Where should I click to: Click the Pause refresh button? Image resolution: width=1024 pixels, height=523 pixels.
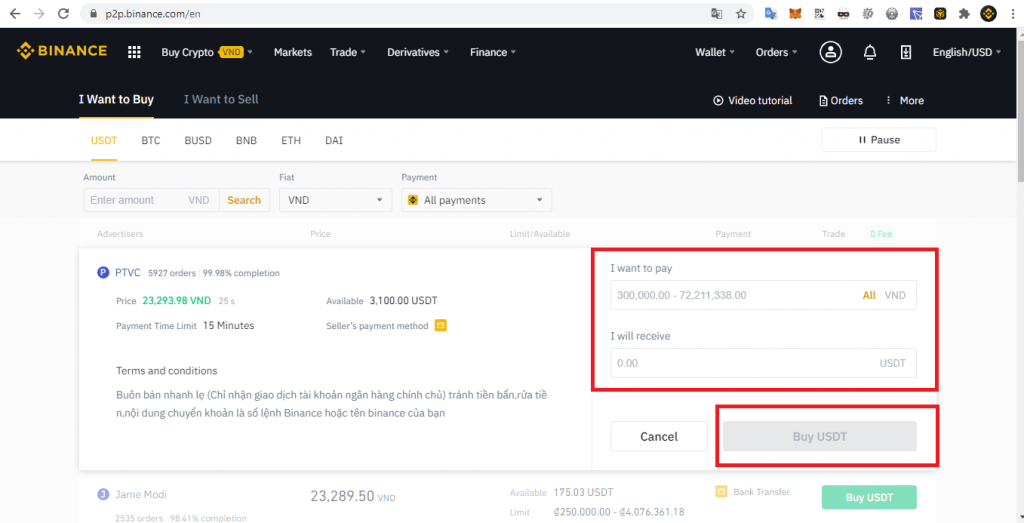click(879, 140)
